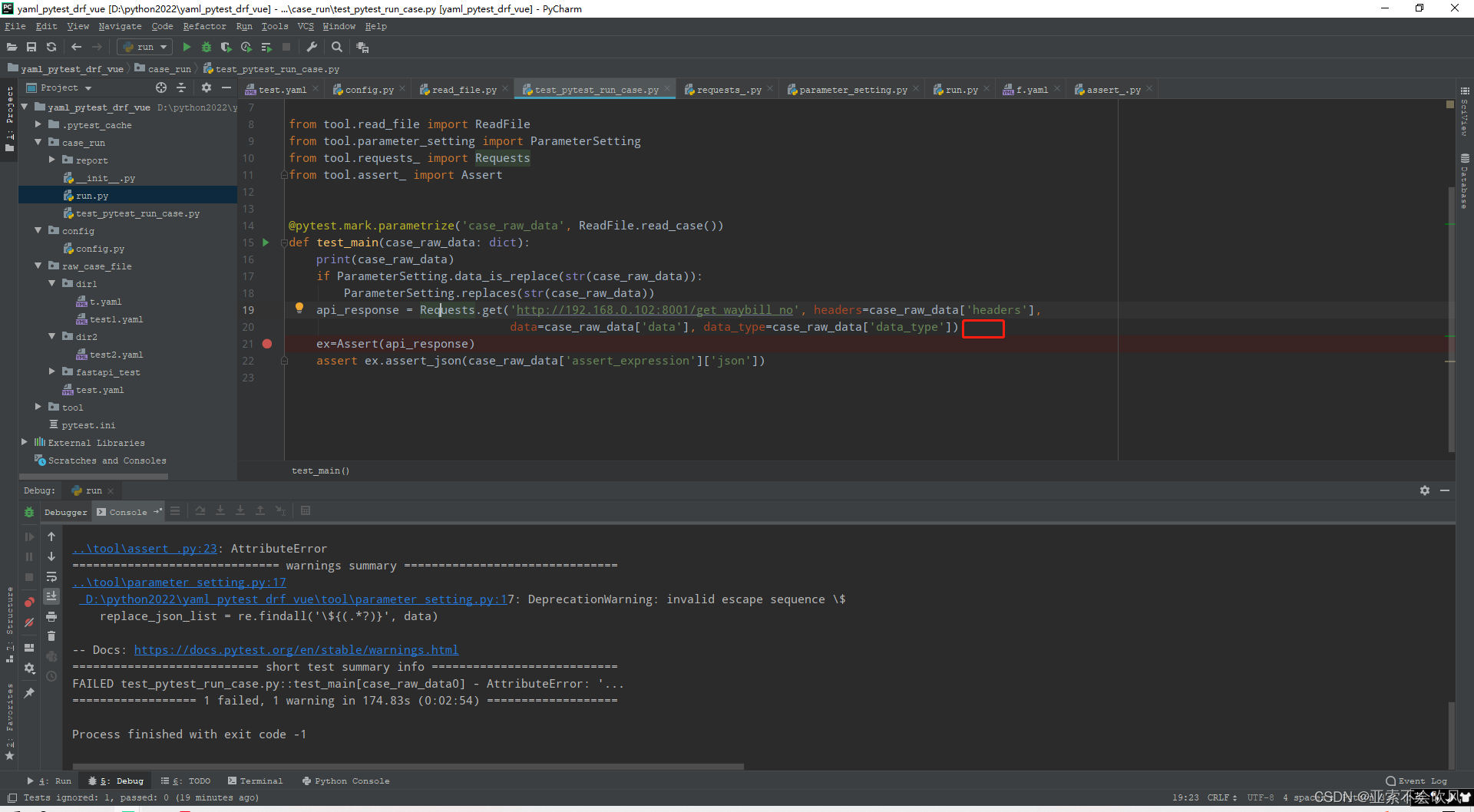
Task: Open the Python Console tool window
Action: coord(346,781)
